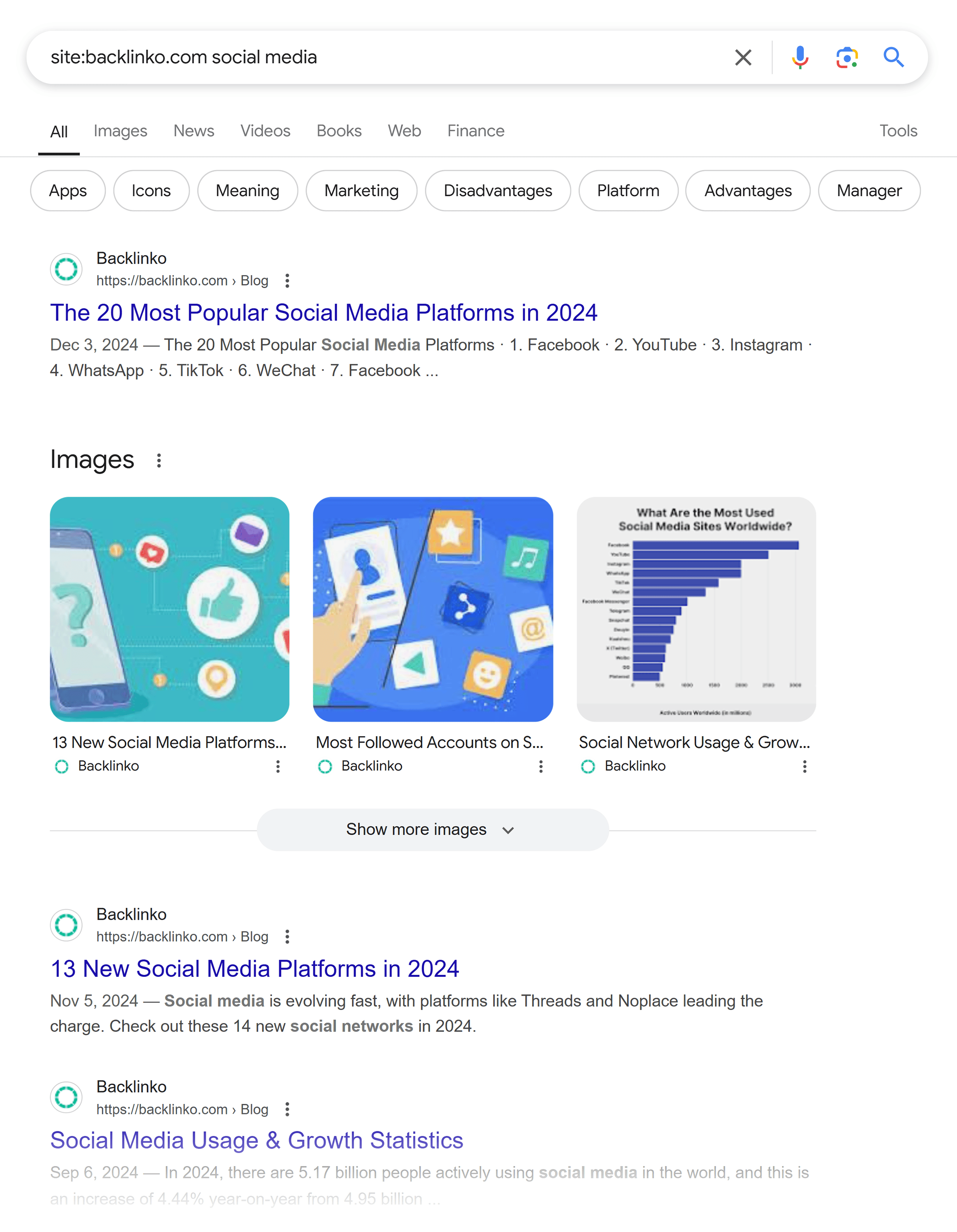Screen dimensions: 957x1232
Task: Open 'The 20 Most Popular Social Media Platforms' link
Action: (x=323, y=312)
